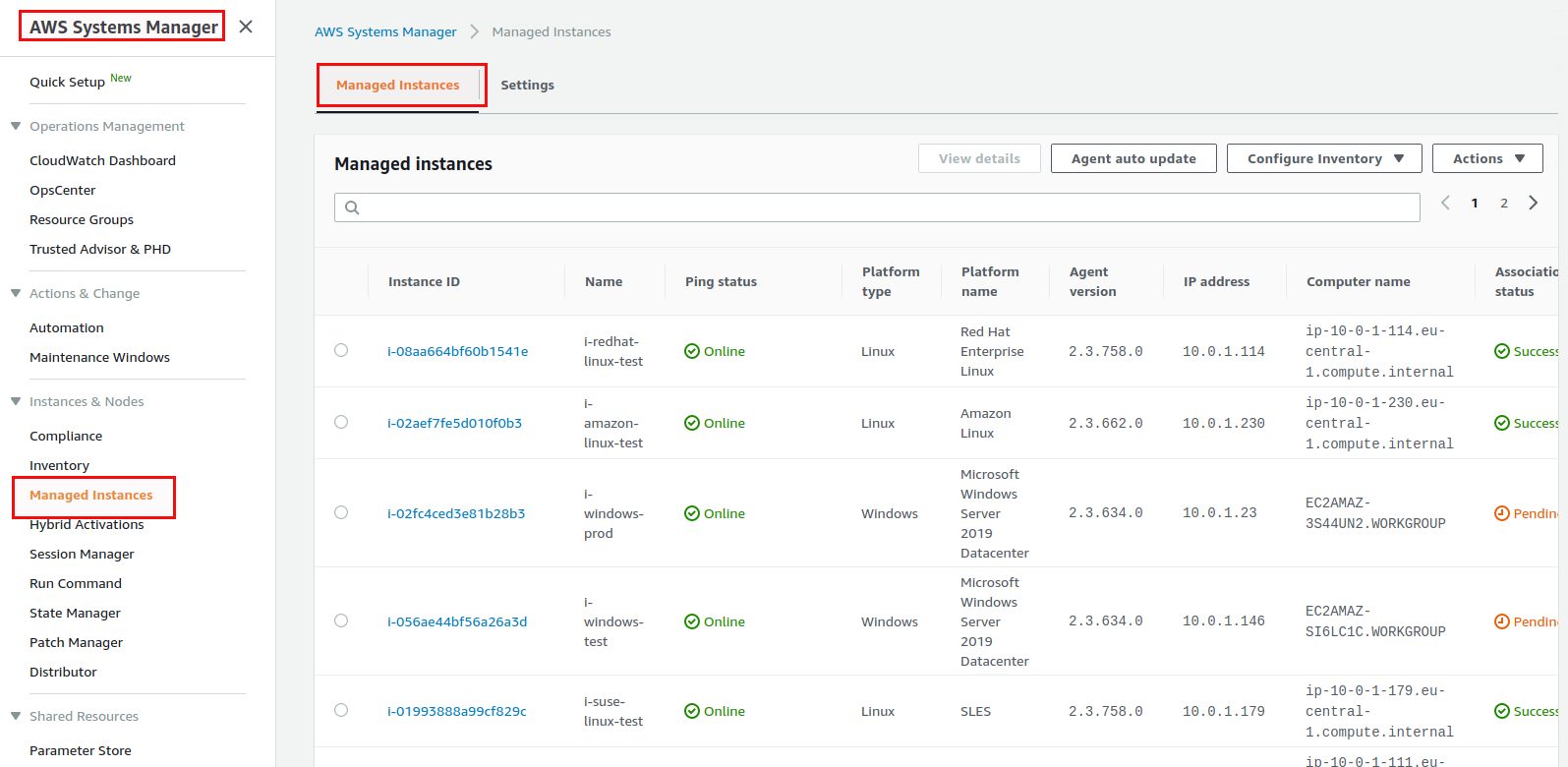Open Distributor in sidebar

coord(63,672)
